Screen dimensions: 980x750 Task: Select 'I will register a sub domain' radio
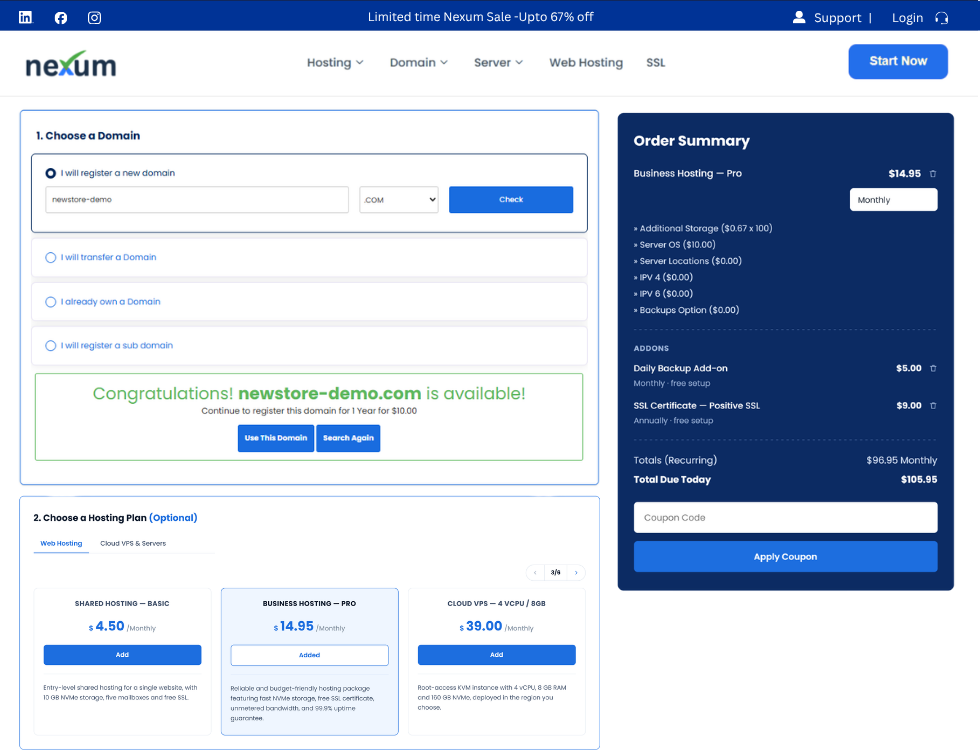pyautogui.click(x=51, y=346)
